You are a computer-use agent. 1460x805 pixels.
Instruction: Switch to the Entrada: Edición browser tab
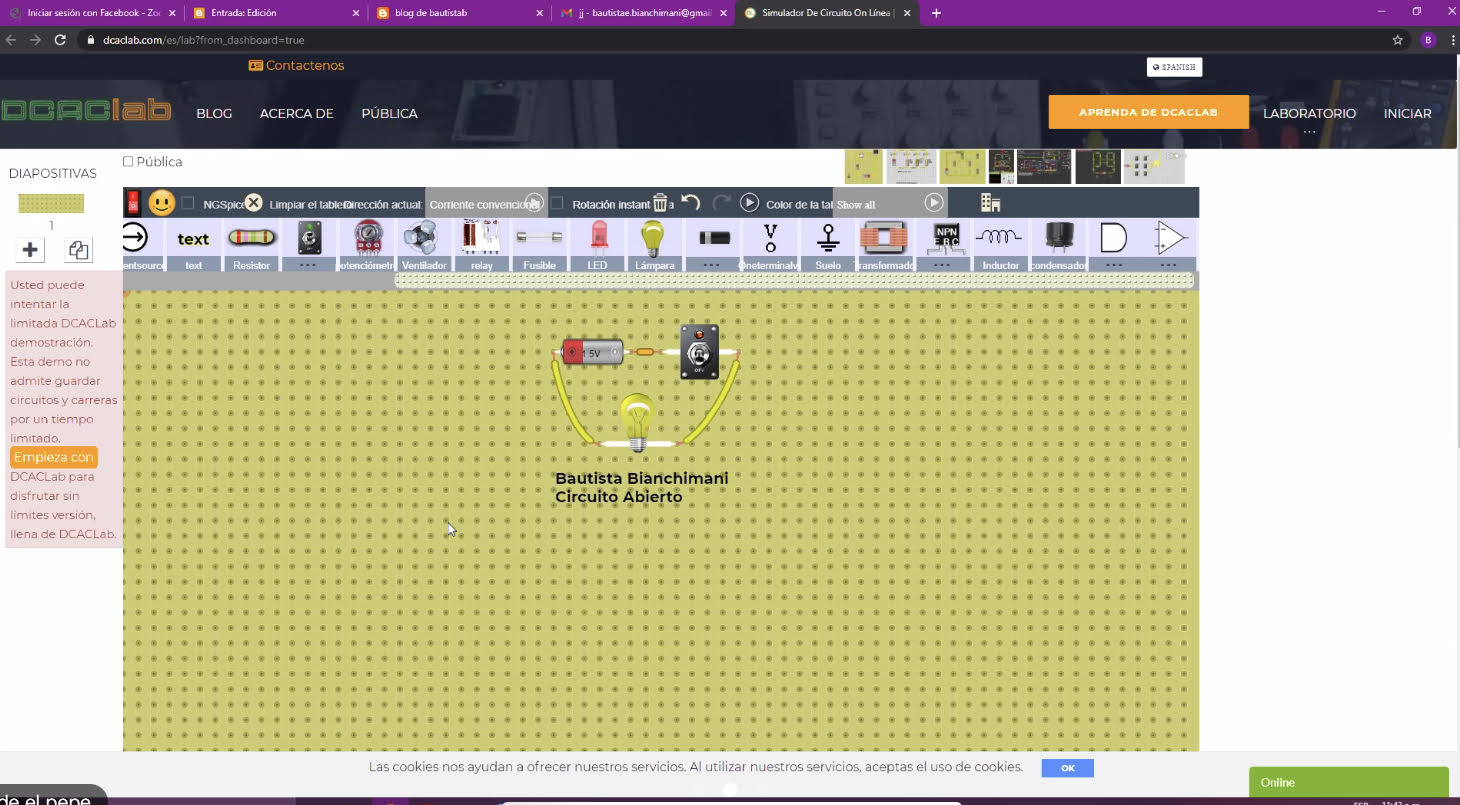click(274, 13)
